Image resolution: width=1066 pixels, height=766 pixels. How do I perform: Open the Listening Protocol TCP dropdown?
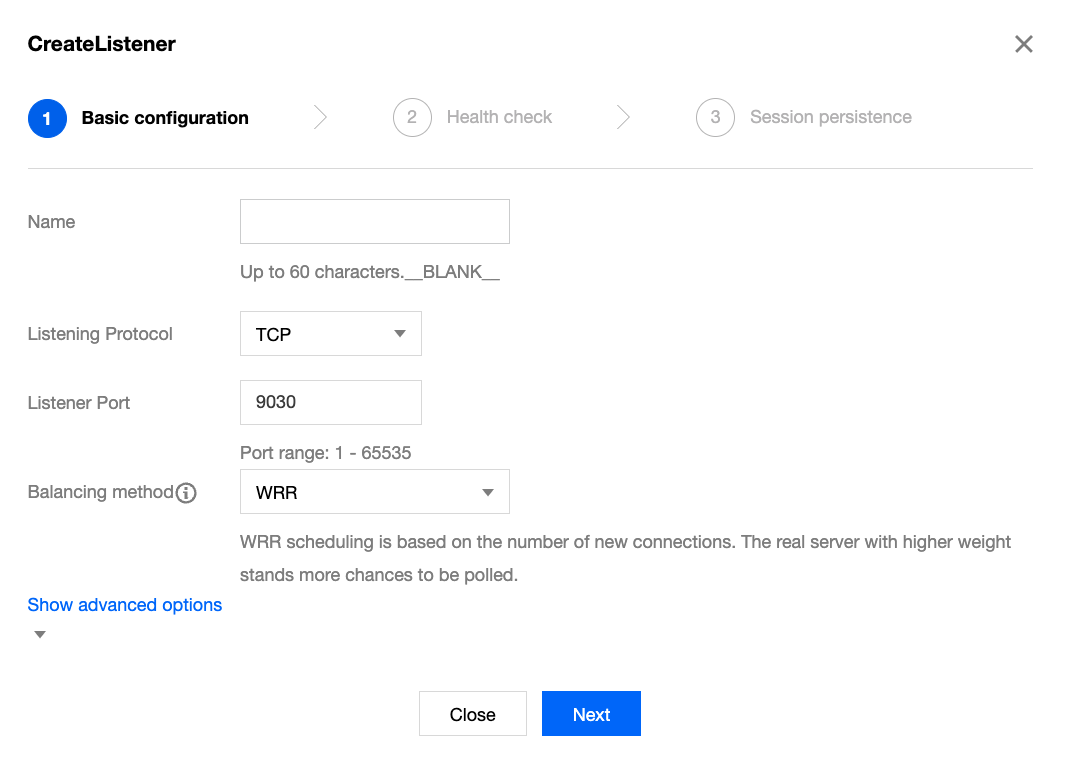(330, 334)
